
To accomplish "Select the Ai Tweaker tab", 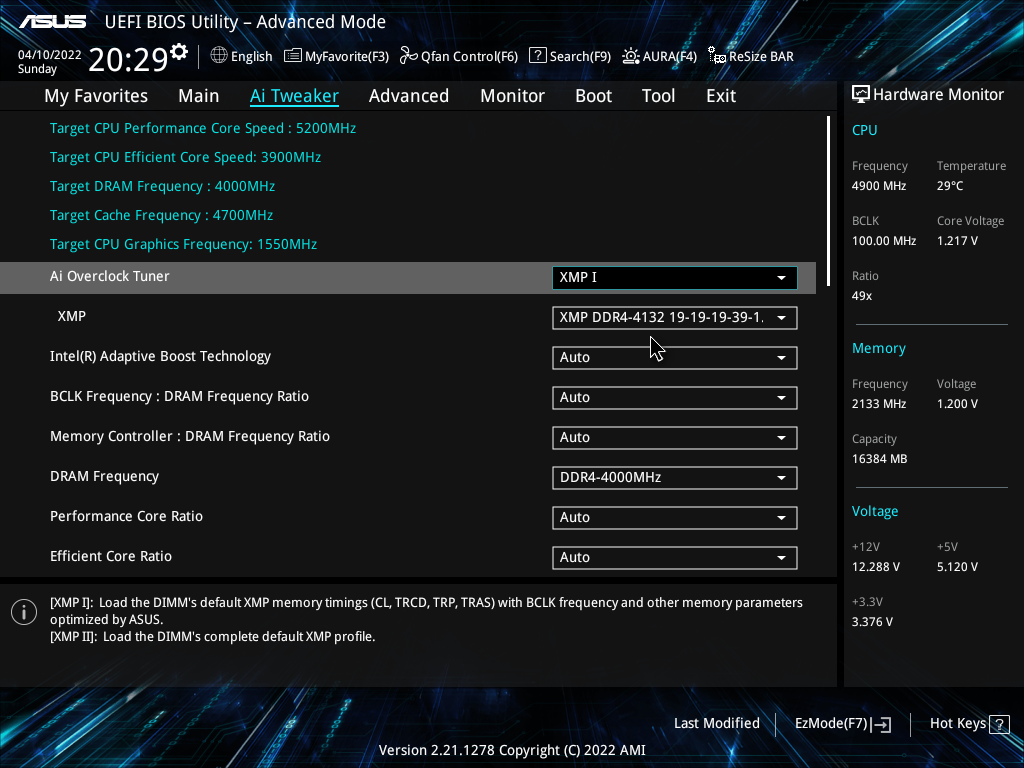I will coord(294,96).
